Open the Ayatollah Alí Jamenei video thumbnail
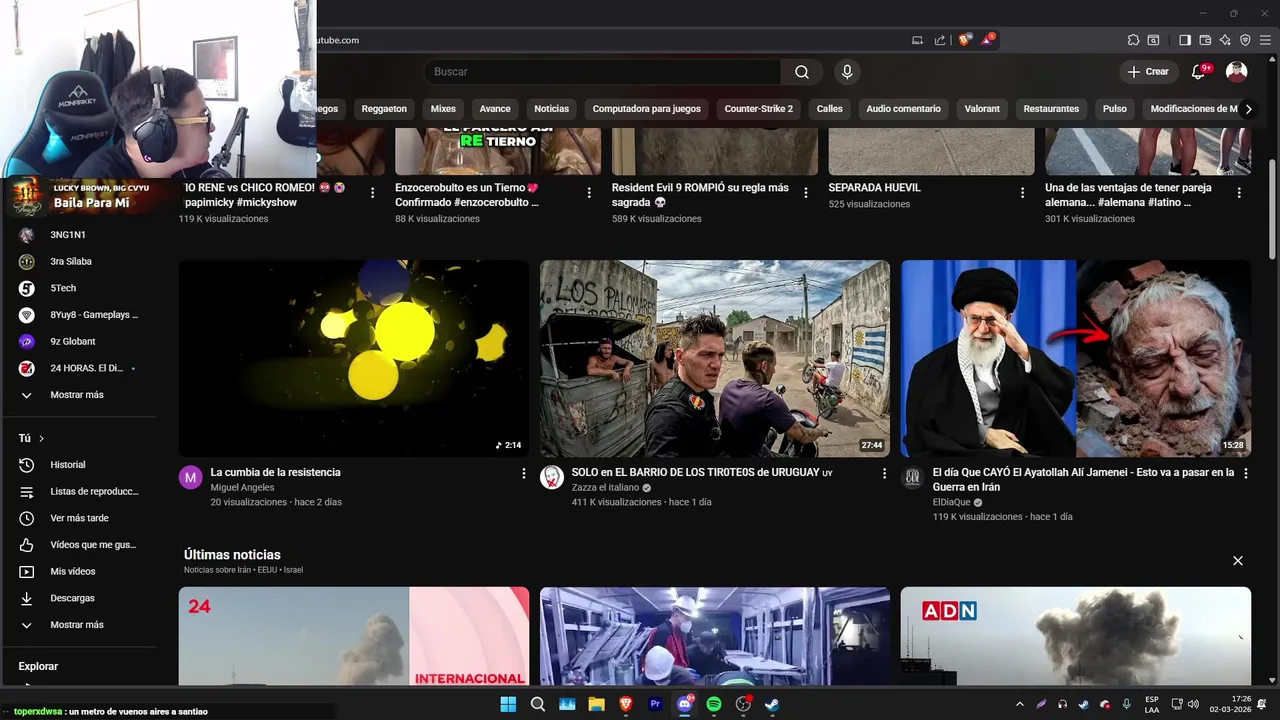The height and width of the screenshot is (720, 1280). point(1076,358)
